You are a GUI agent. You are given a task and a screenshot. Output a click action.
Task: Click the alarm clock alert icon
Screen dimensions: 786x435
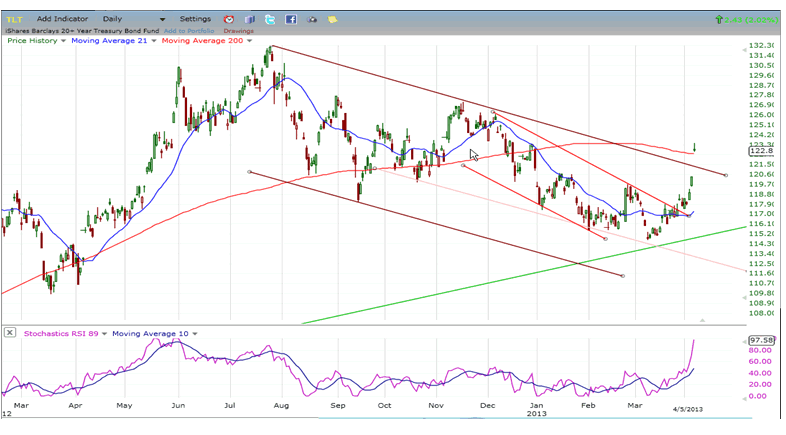coord(229,19)
